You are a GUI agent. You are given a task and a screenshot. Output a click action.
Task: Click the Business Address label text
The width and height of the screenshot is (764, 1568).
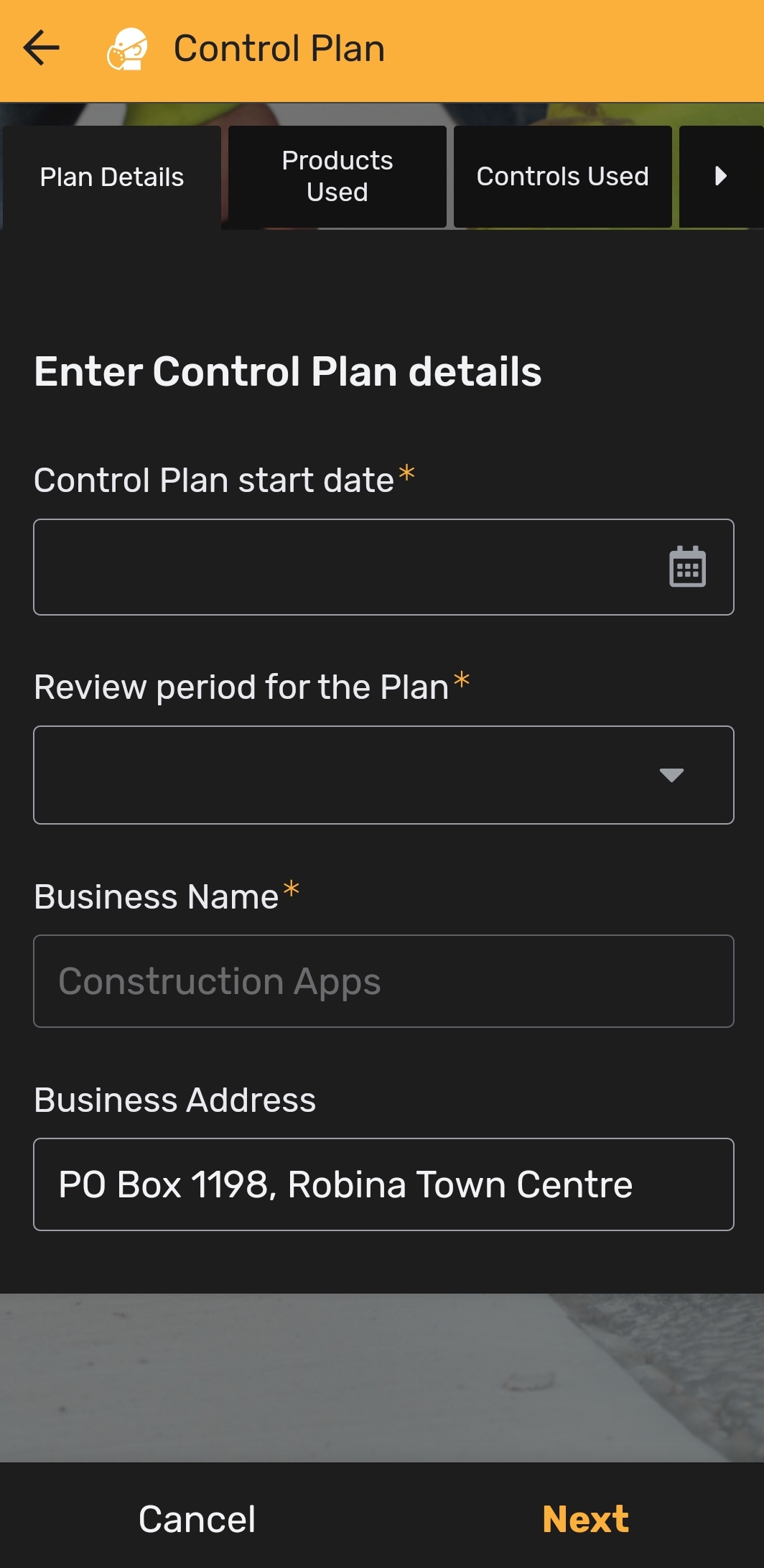[175, 1100]
